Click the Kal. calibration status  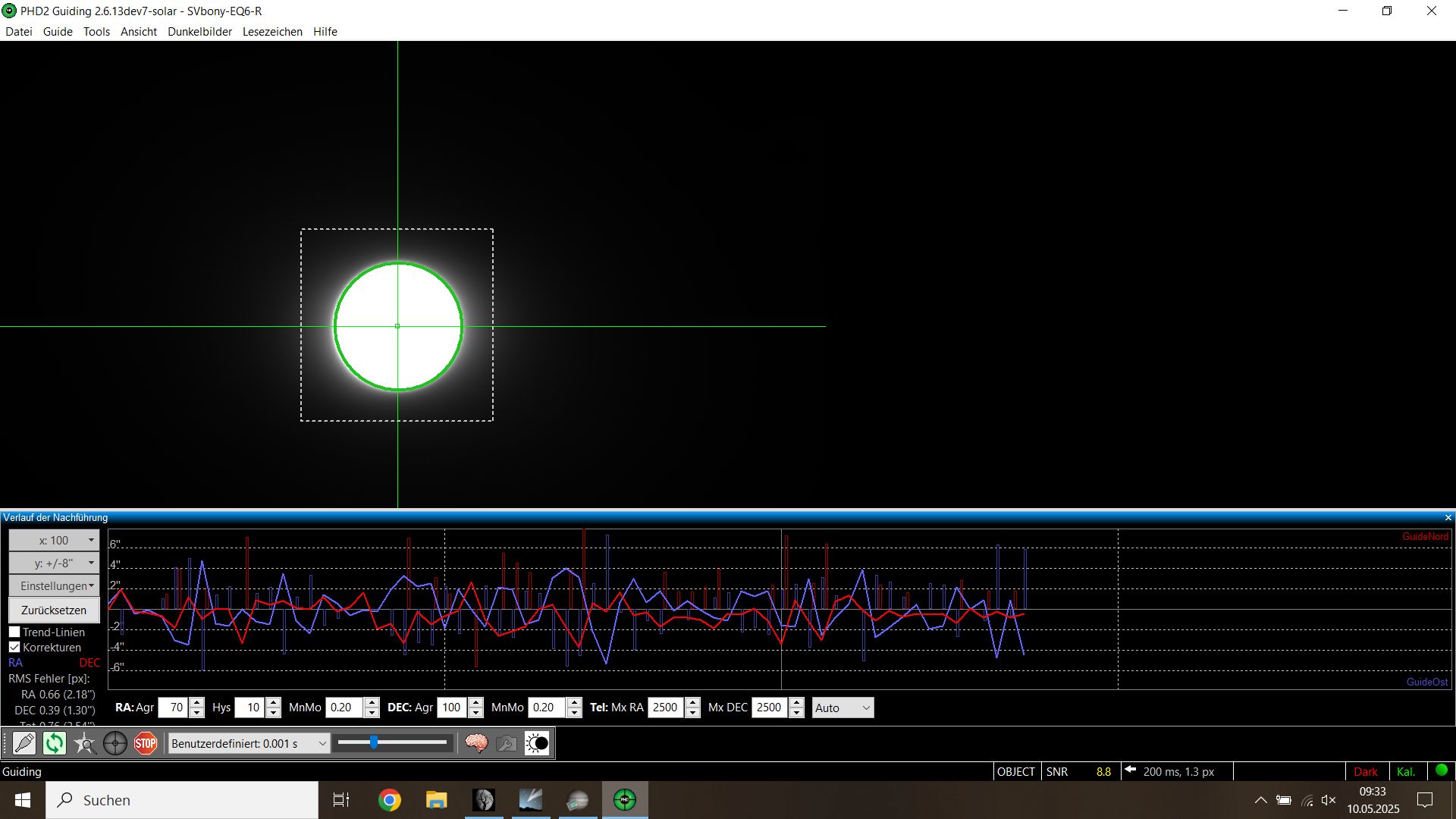pyautogui.click(x=1406, y=771)
